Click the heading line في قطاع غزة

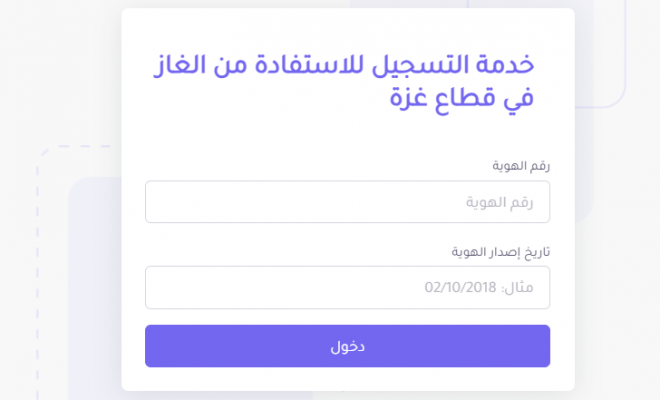(x=462, y=98)
